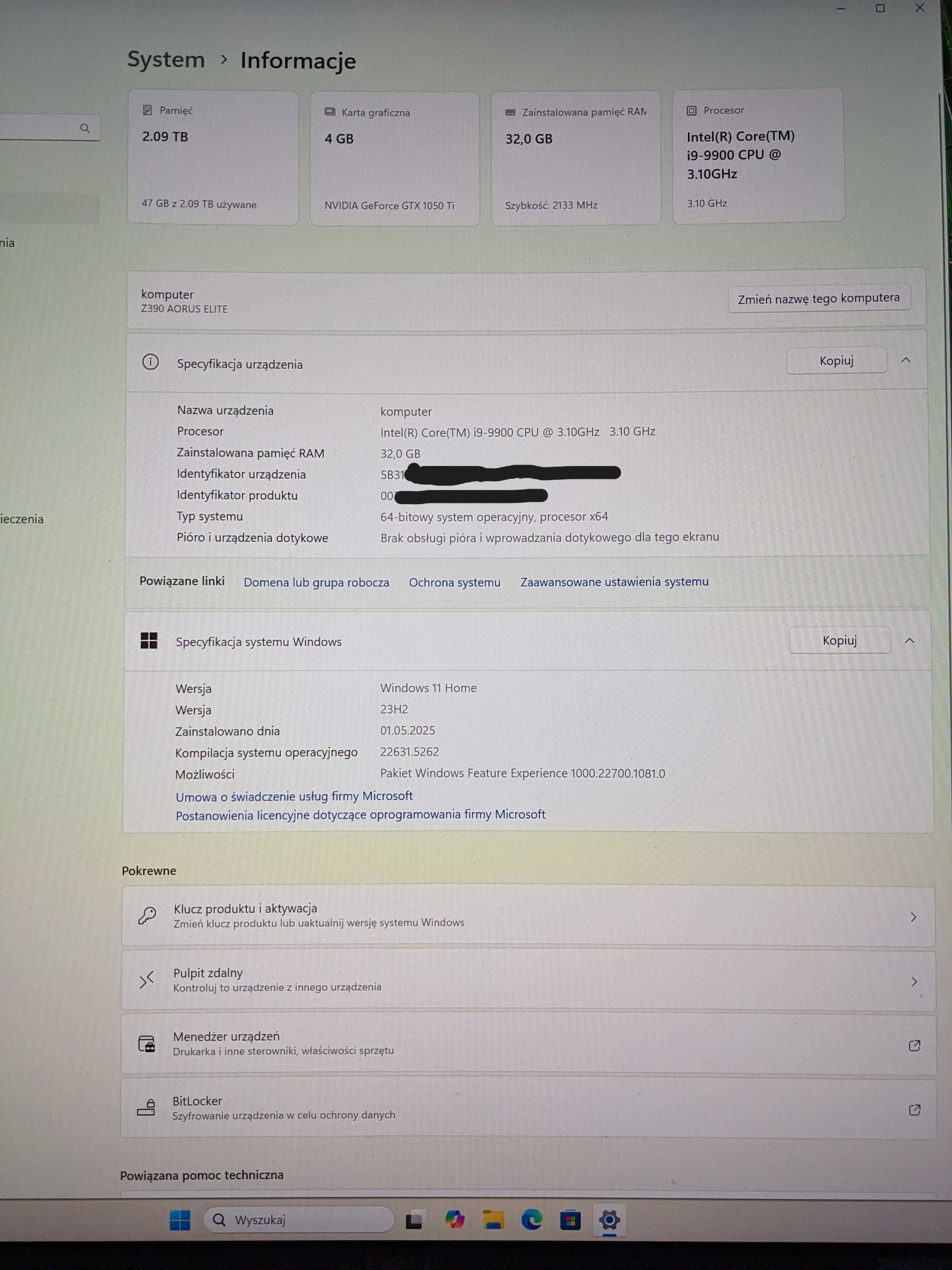Click the BitLocker title
The width and height of the screenshot is (952, 1270).
197,1101
